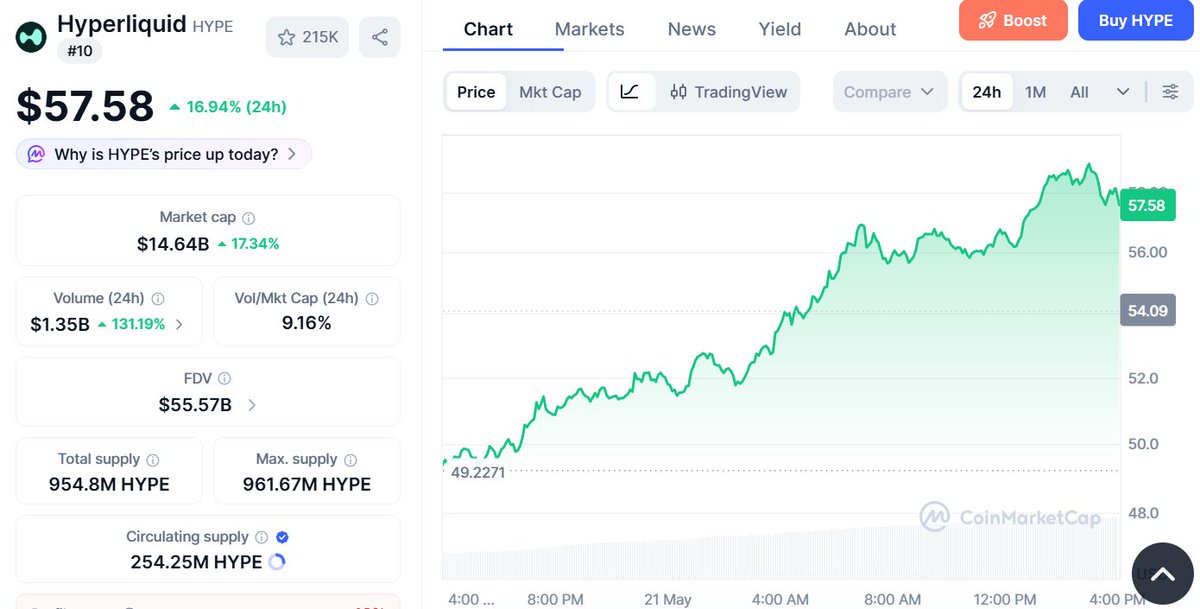The width and height of the screenshot is (1200, 609).
Task: Expand more time range options chevron
Action: pyautogui.click(x=1123, y=92)
